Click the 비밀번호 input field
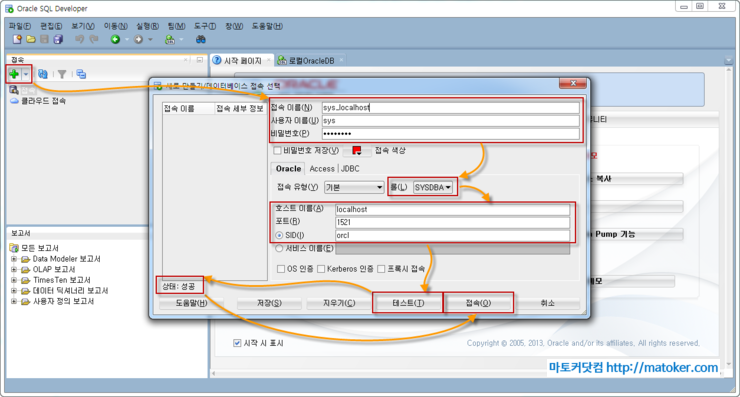 450,134
